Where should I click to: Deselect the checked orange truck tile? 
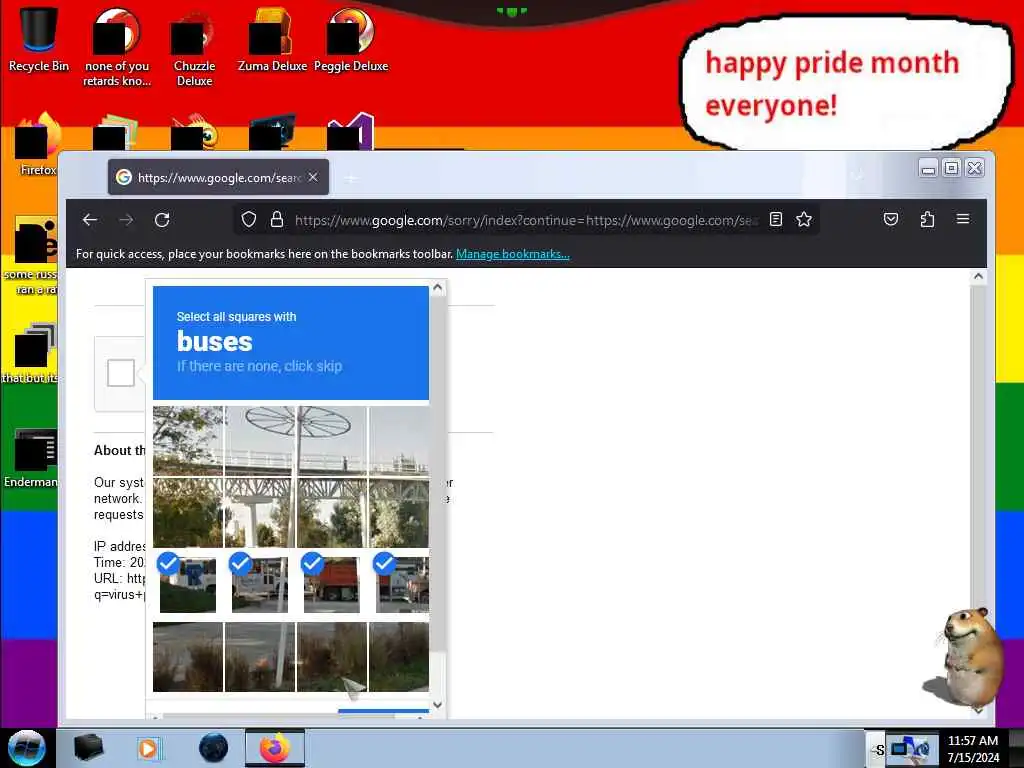click(x=332, y=584)
